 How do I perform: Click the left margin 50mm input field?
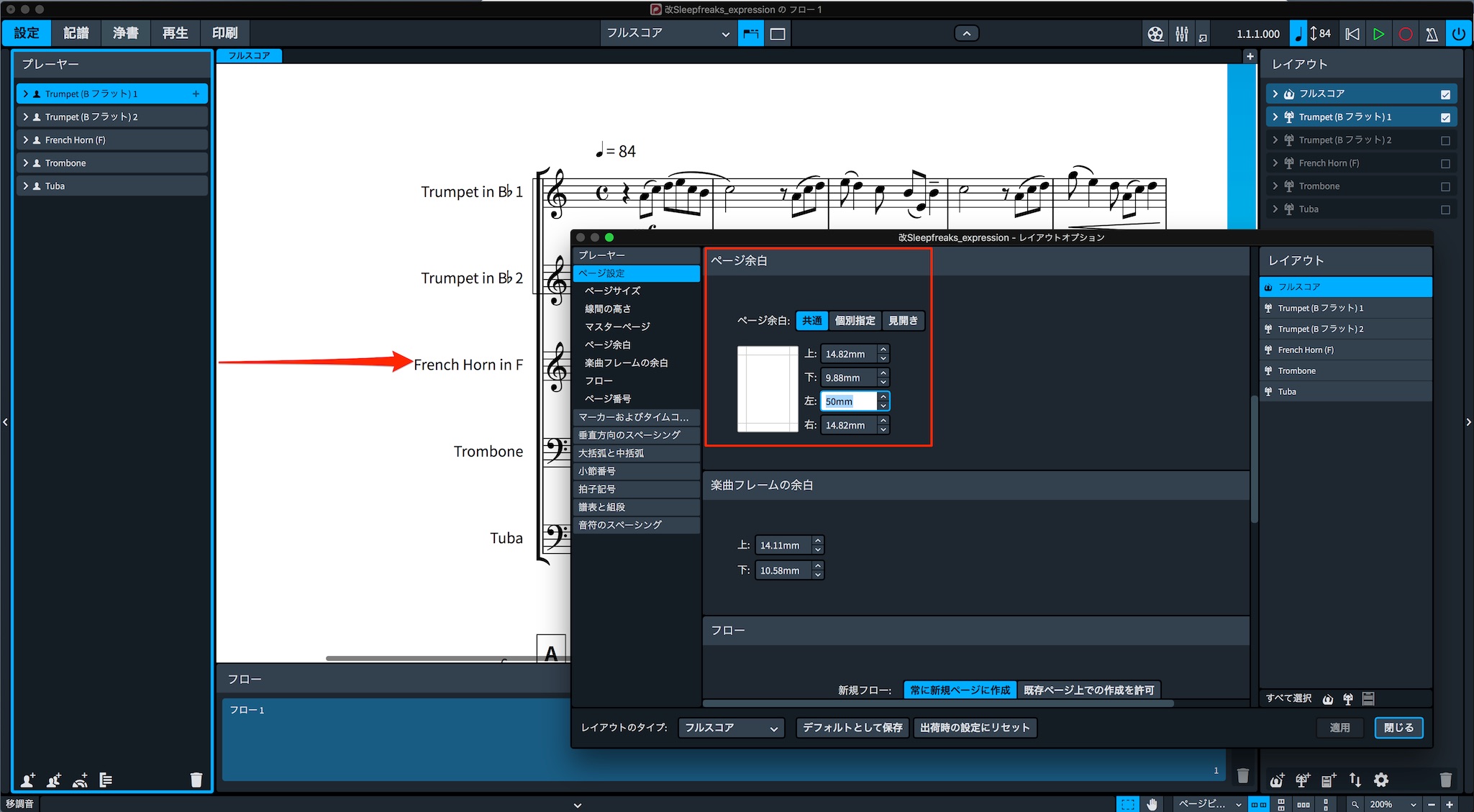[x=849, y=401]
